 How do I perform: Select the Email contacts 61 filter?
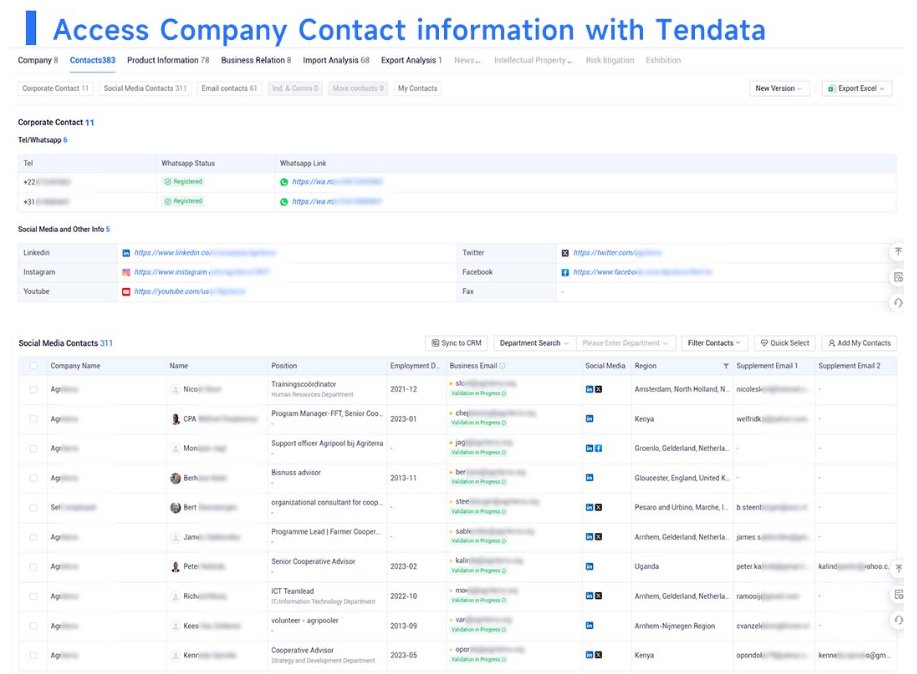click(229, 88)
